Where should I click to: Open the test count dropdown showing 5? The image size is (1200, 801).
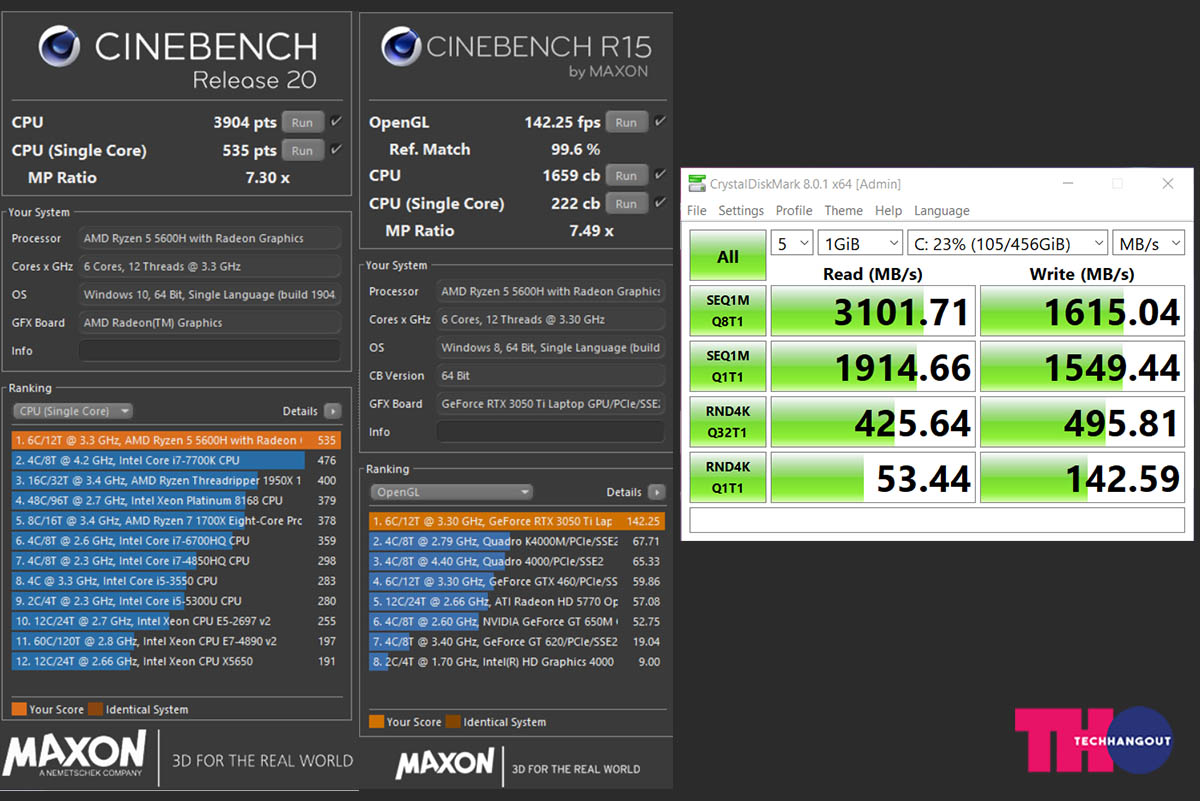tap(791, 244)
